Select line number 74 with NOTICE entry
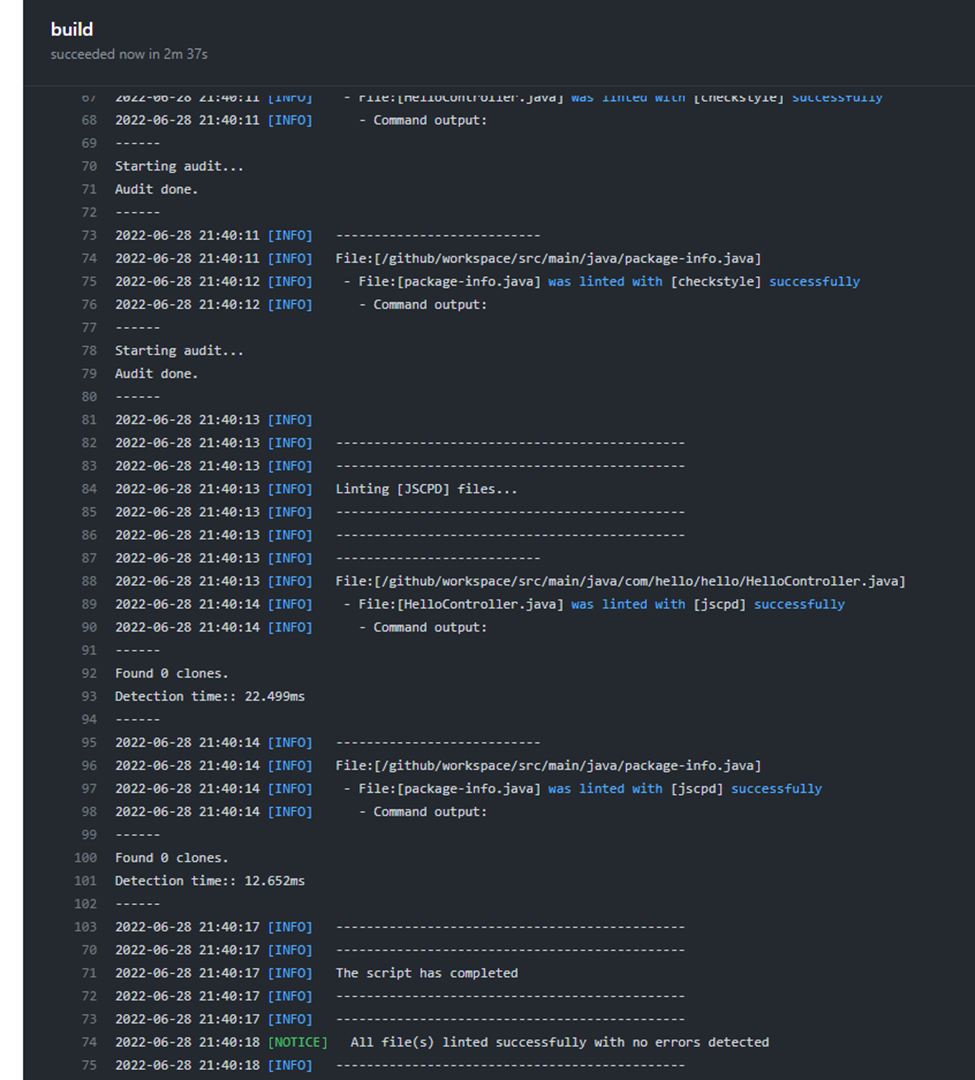The height and width of the screenshot is (1080, 975). point(88,1041)
